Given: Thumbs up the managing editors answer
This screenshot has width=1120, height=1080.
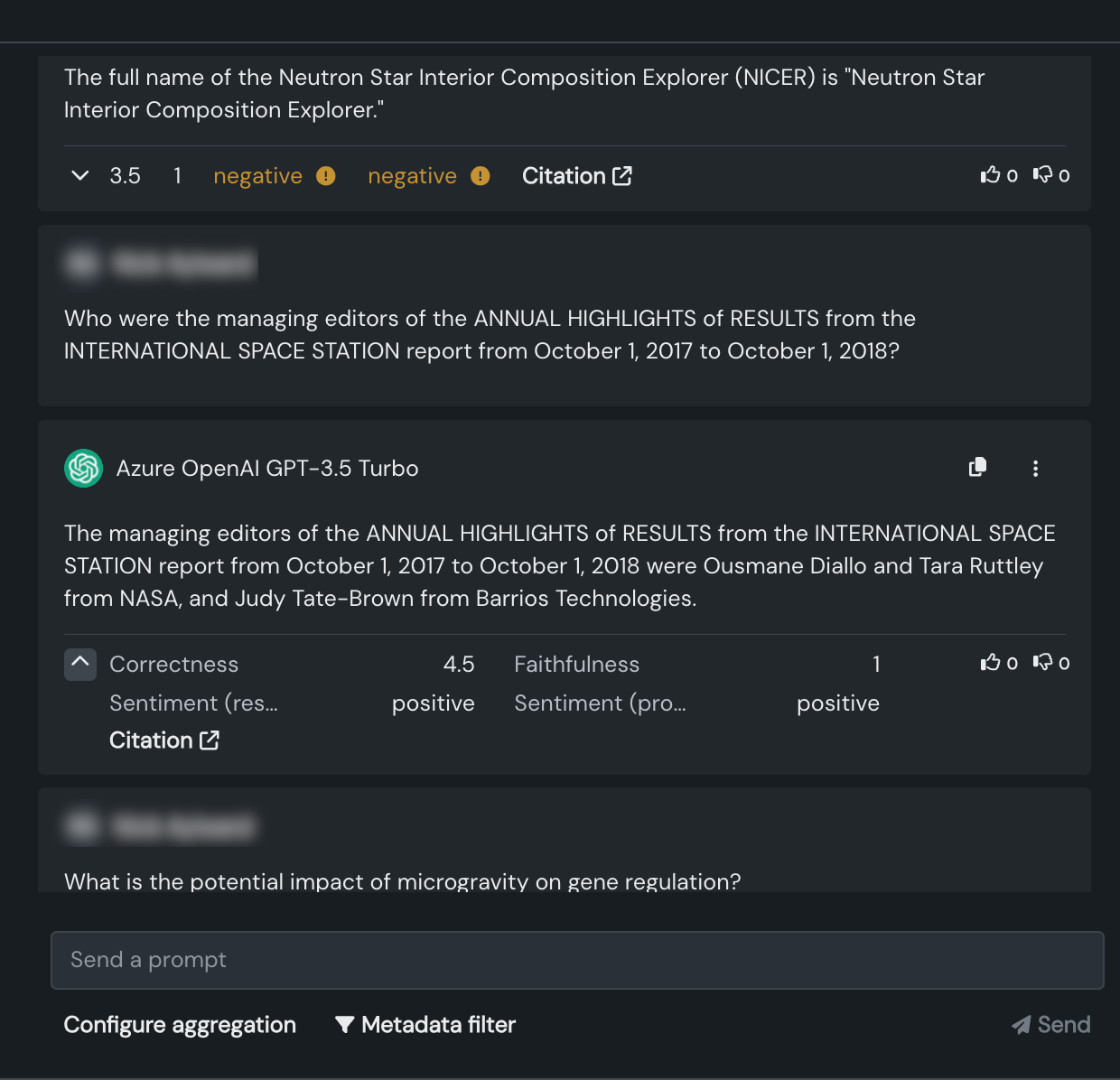Looking at the screenshot, I should click(x=991, y=663).
